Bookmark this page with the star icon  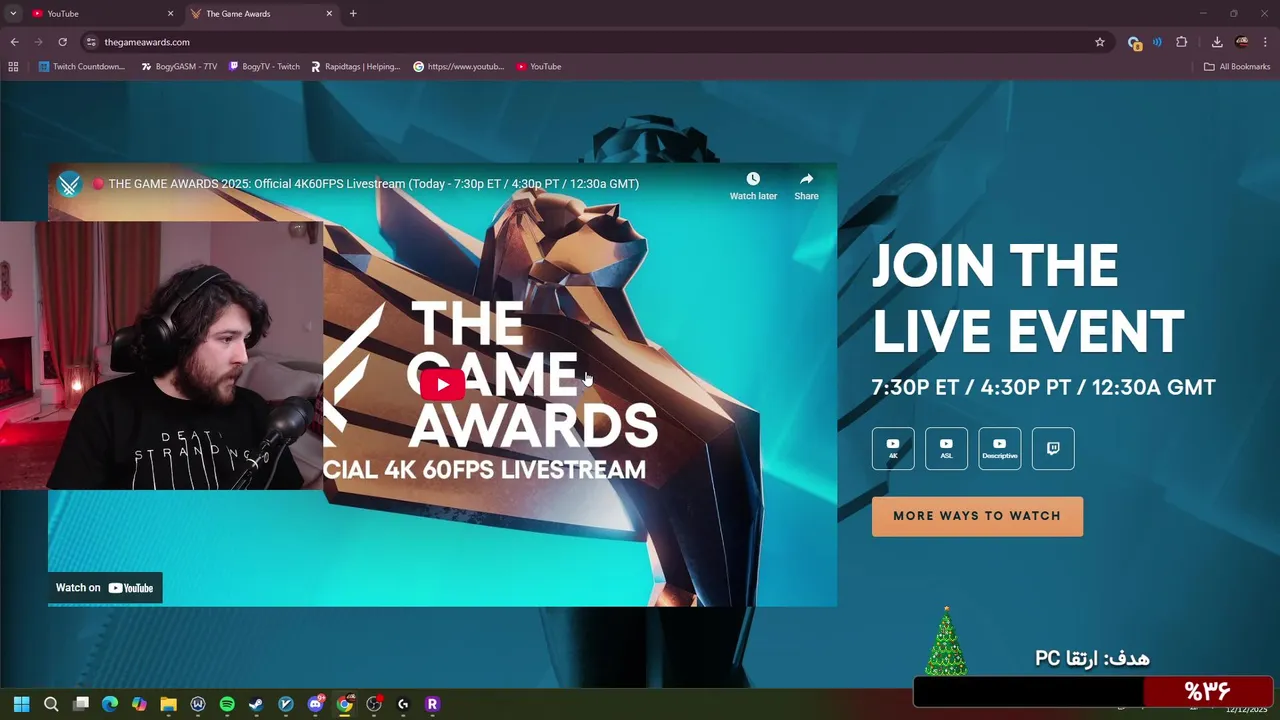pyautogui.click(x=1100, y=42)
